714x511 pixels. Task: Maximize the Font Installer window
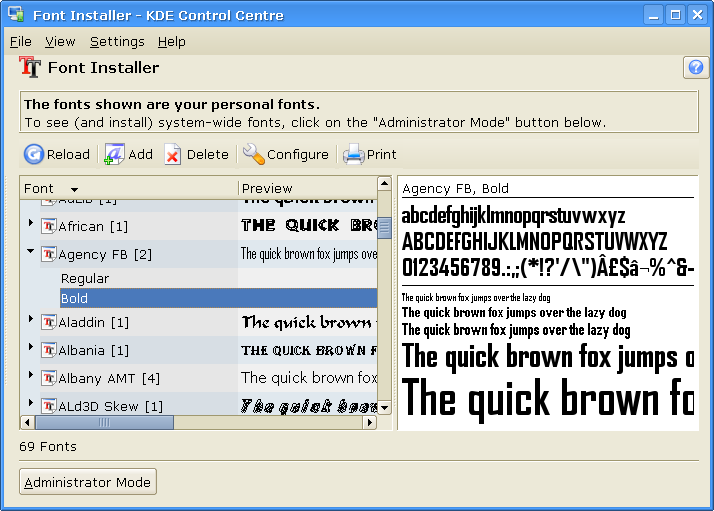click(x=676, y=15)
